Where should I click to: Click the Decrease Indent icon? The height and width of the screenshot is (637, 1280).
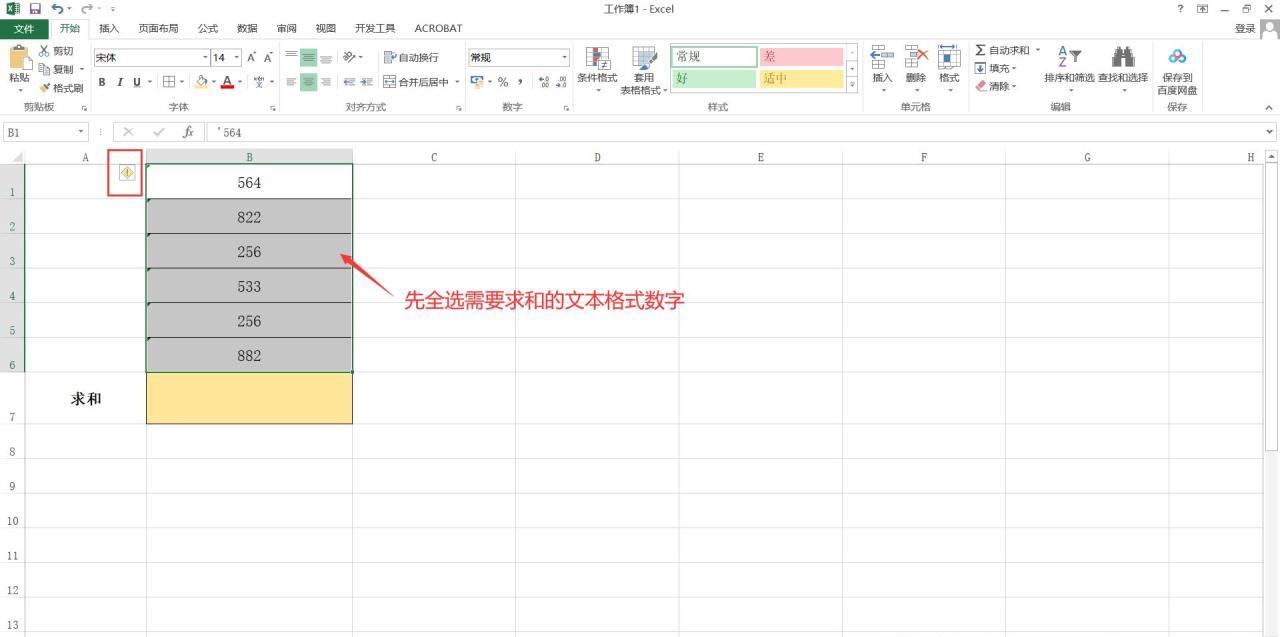tap(349, 82)
